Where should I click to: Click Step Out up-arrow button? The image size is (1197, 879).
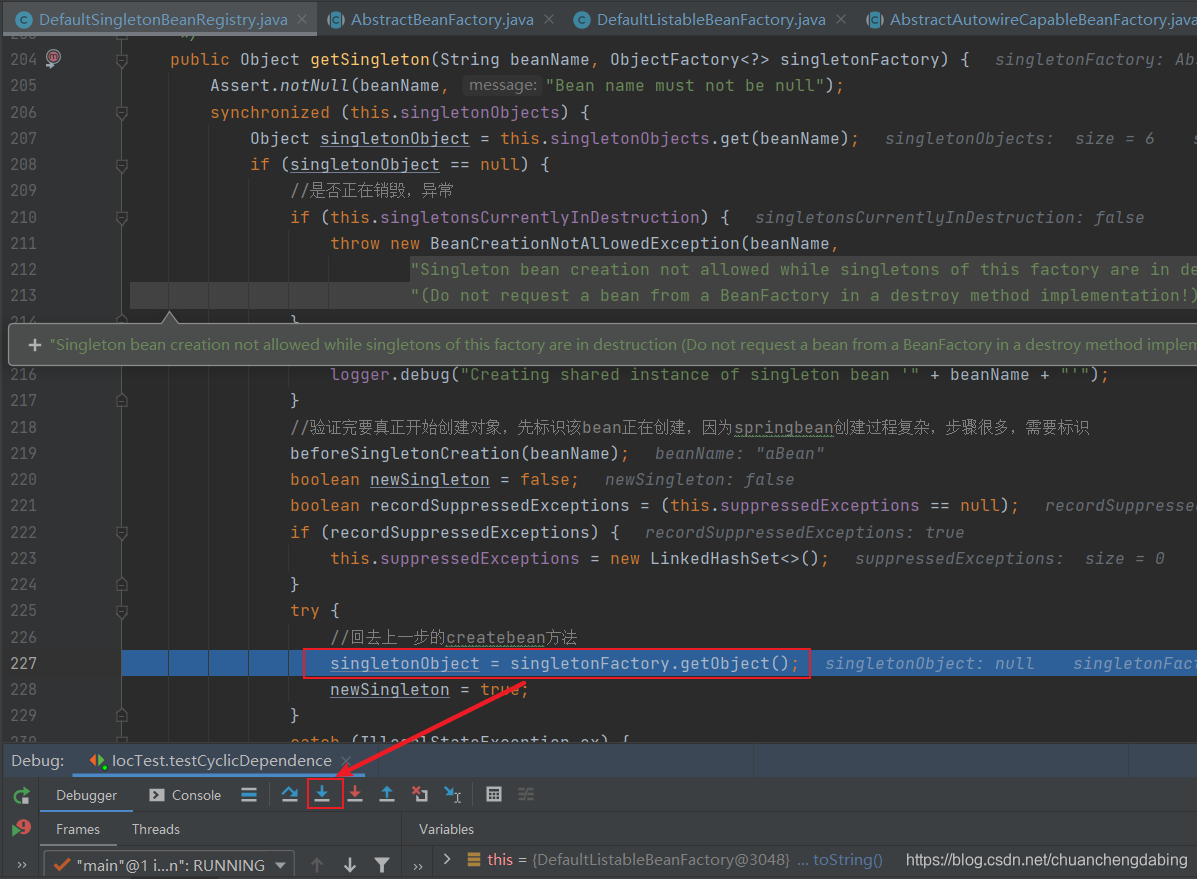point(387,794)
